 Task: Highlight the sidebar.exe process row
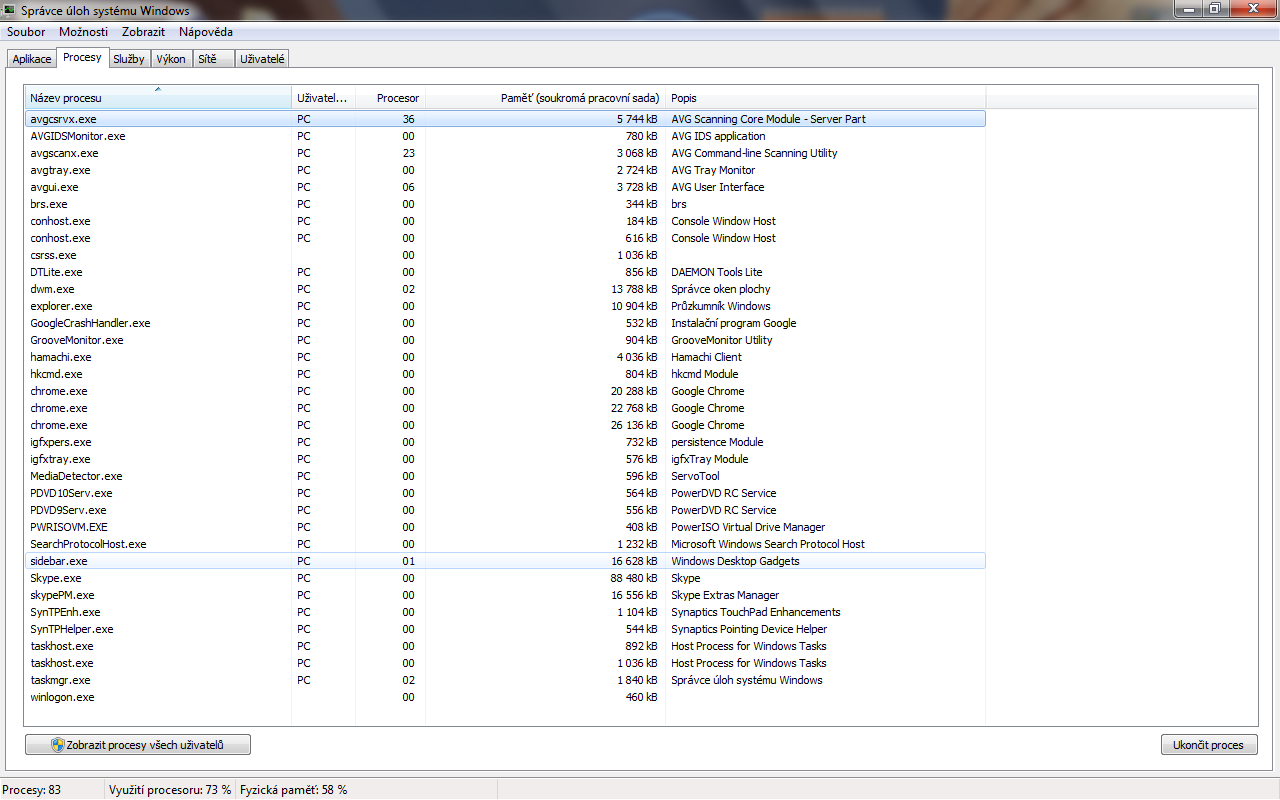click(59, 561)
